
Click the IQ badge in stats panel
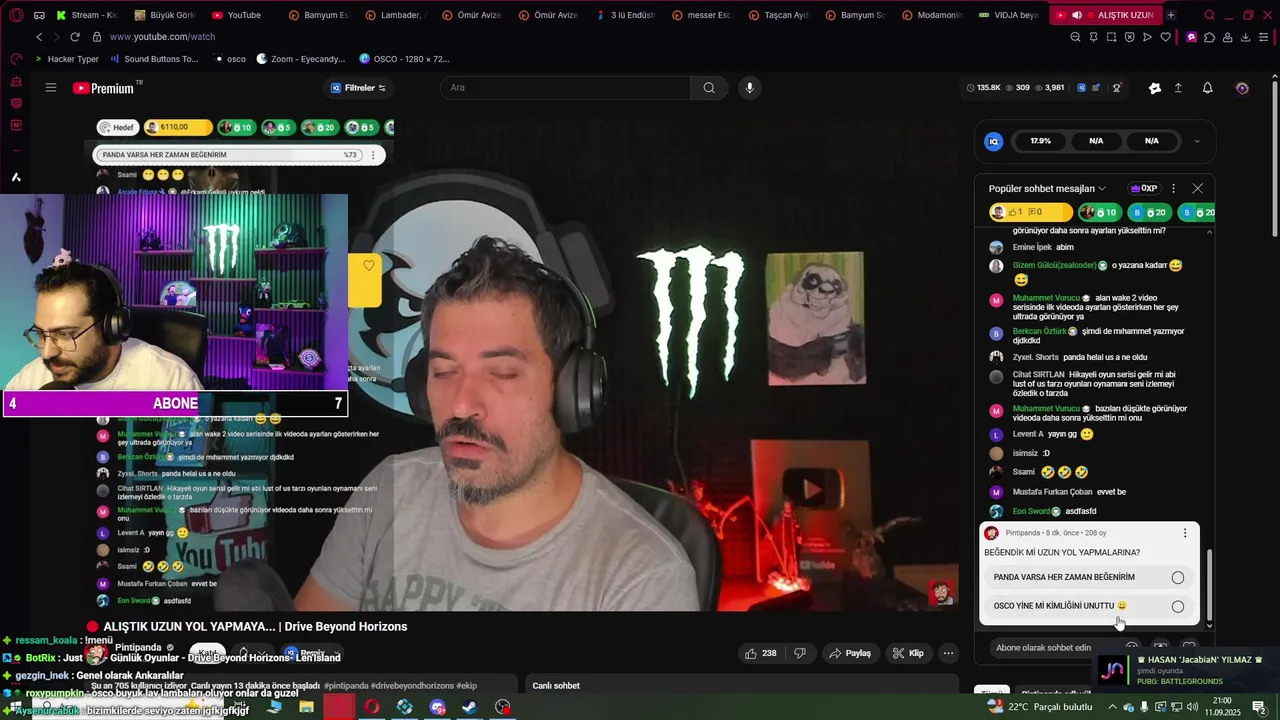tap(993, 141)
